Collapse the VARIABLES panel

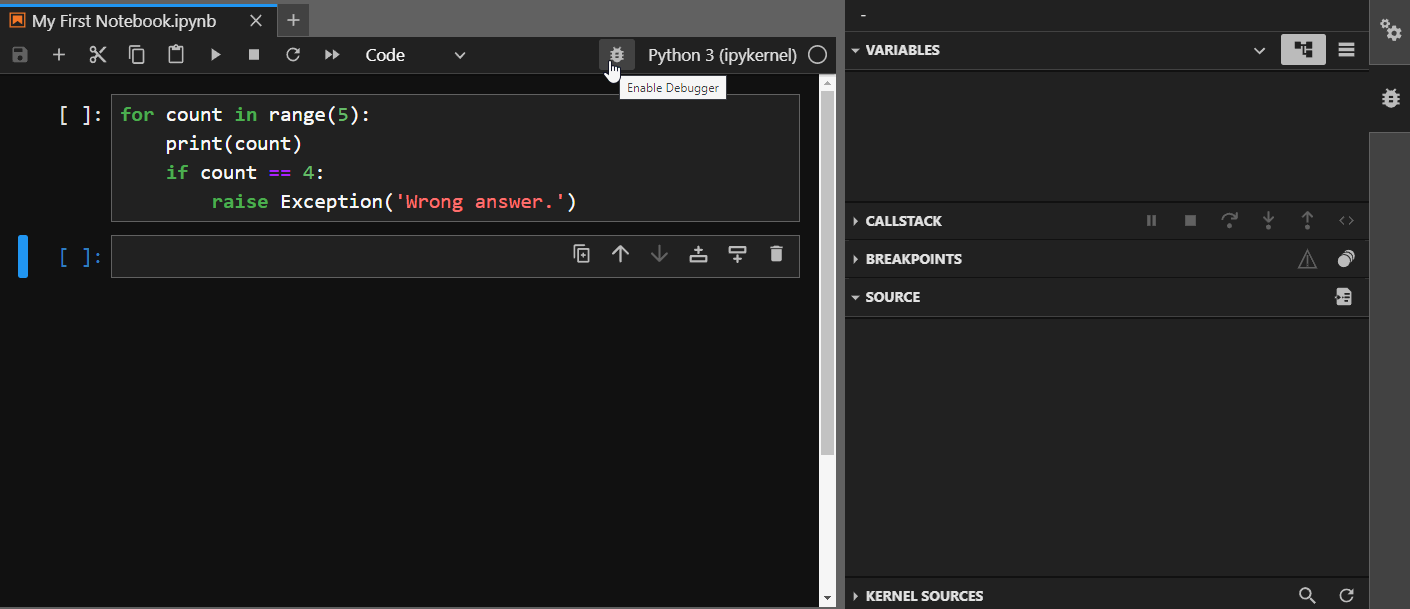[855, 50]
